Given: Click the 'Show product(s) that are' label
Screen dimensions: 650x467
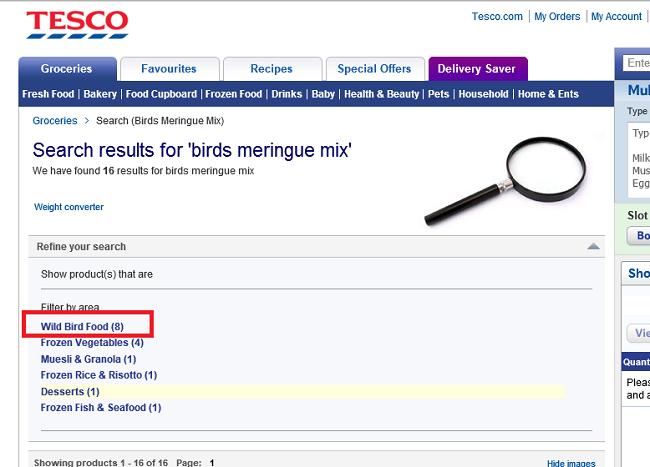Looking at the screenshot, I should click(97, 274).
